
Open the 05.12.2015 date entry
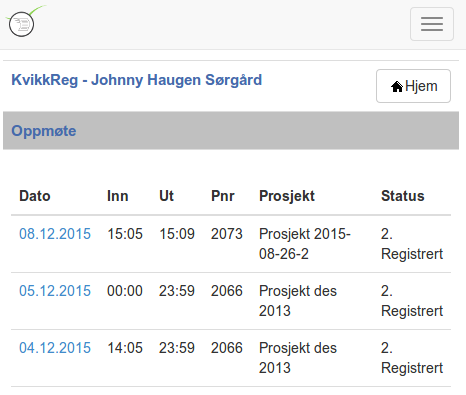[55, 291]
